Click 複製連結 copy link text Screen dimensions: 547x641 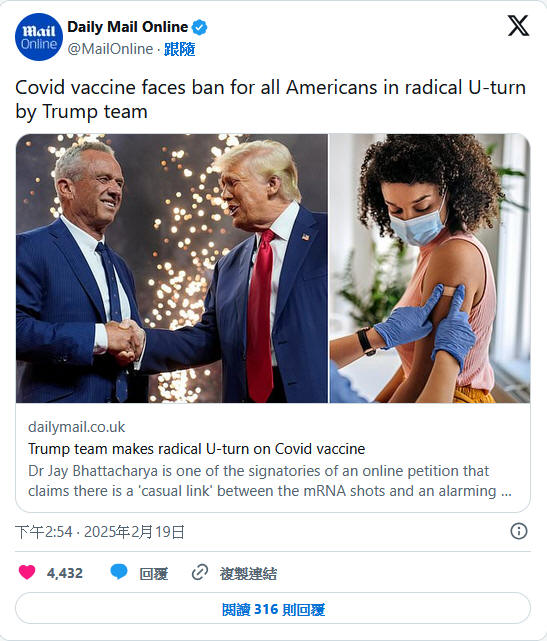coord(248,574)
